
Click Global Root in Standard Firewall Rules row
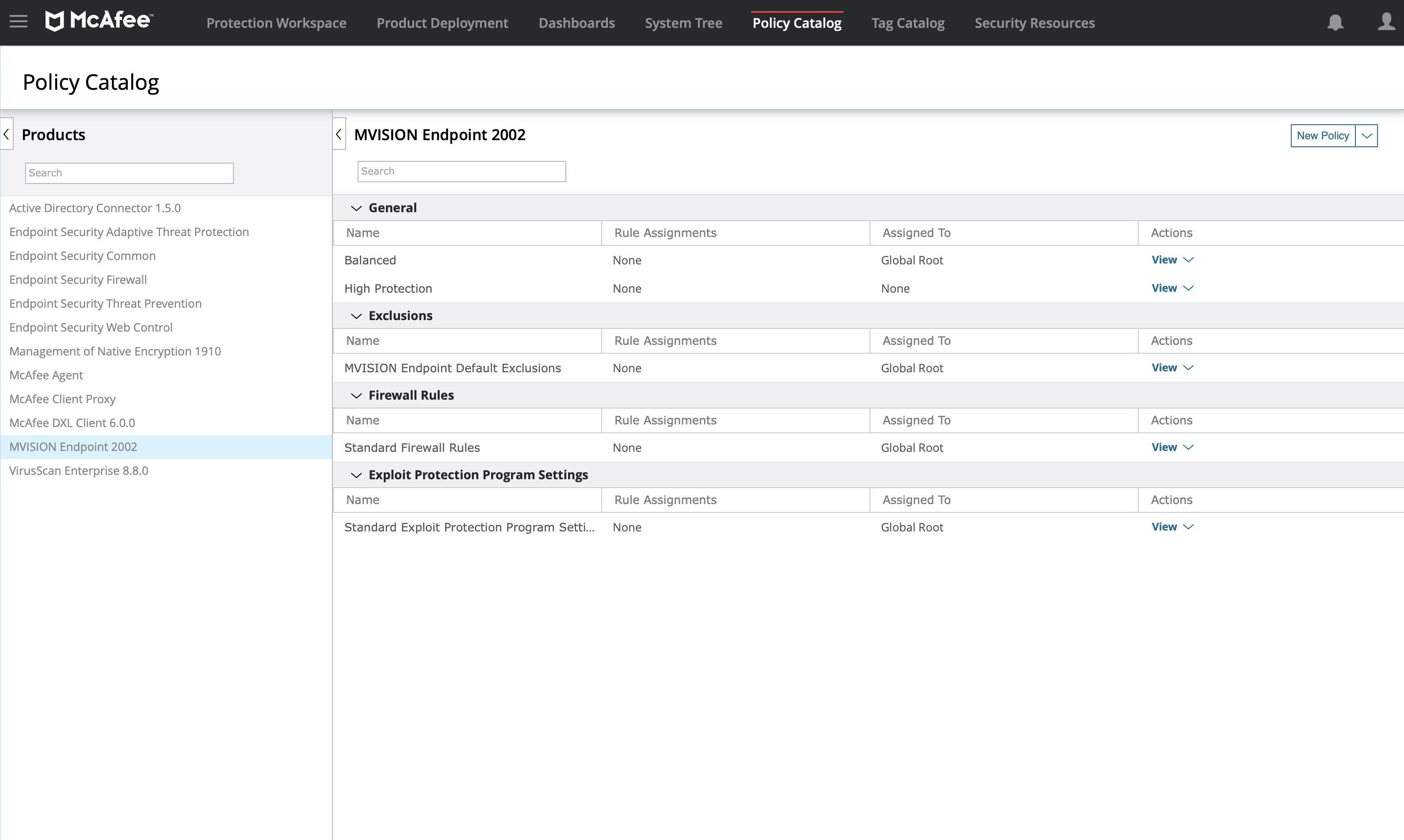(912, 448)
